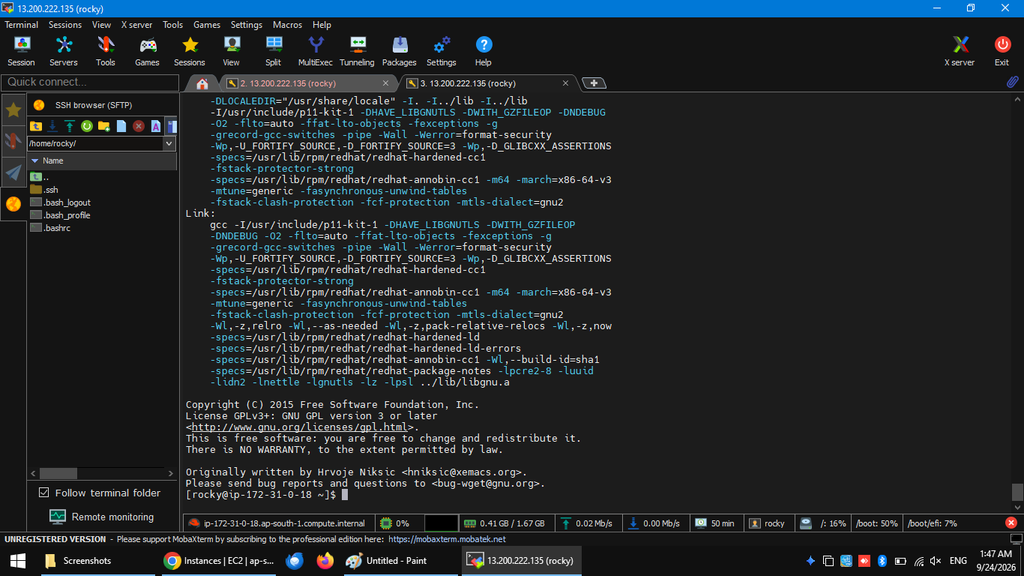Open the Packages toolbar icon

pos(399,51)
